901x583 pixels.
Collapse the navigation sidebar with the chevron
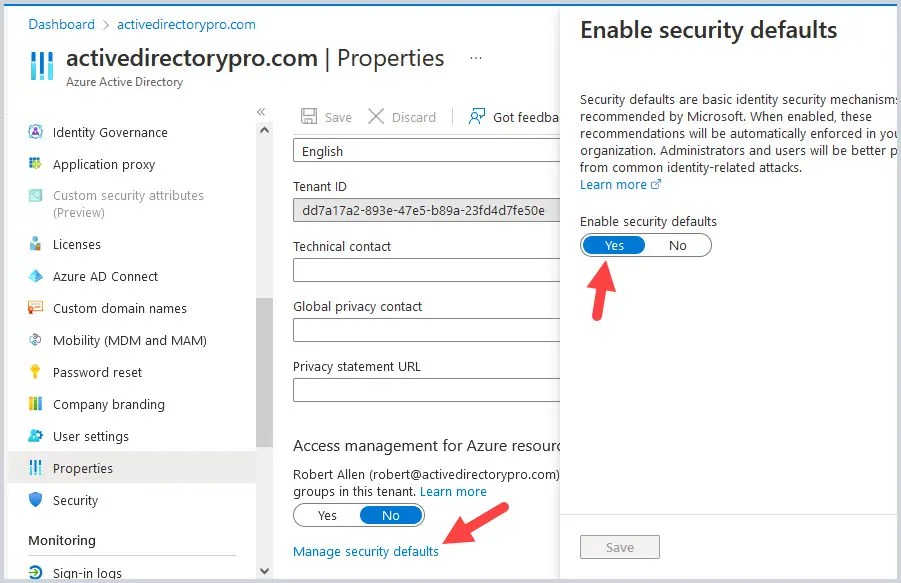point(260,112)
